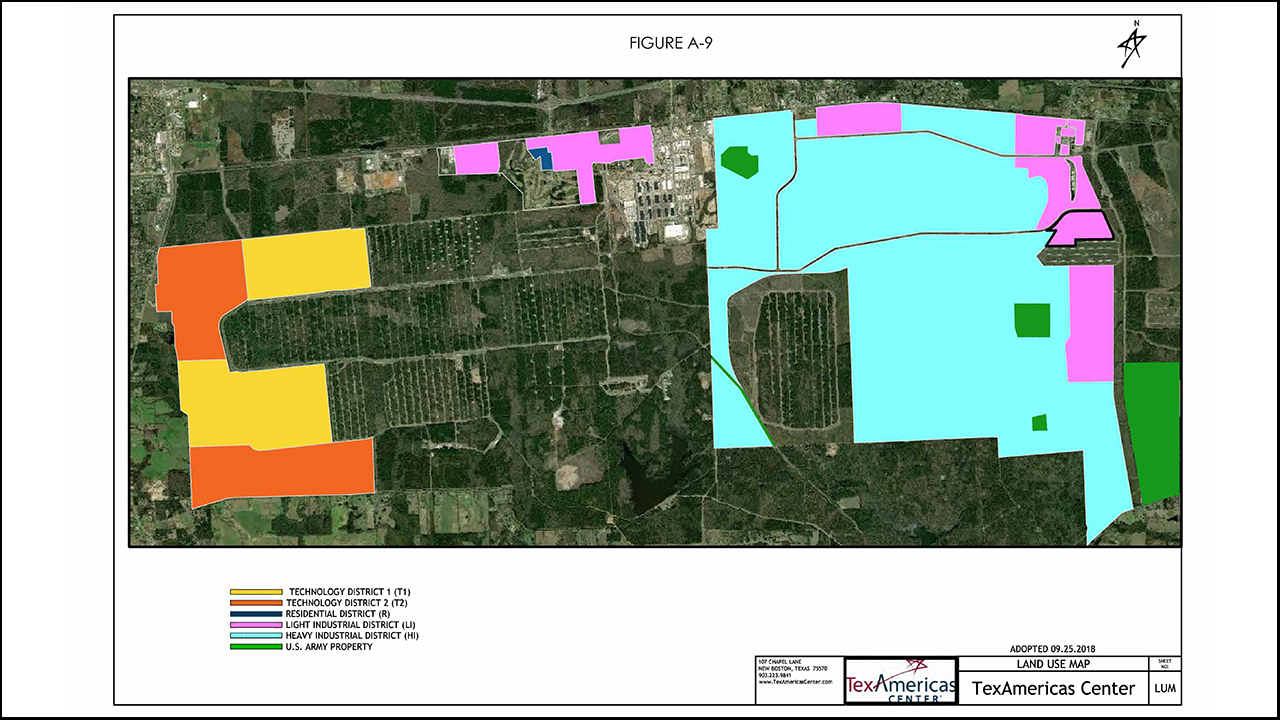Click the north arrow compass symbol
Viewport: 1280px width, 720px height.
point(1132,44)
